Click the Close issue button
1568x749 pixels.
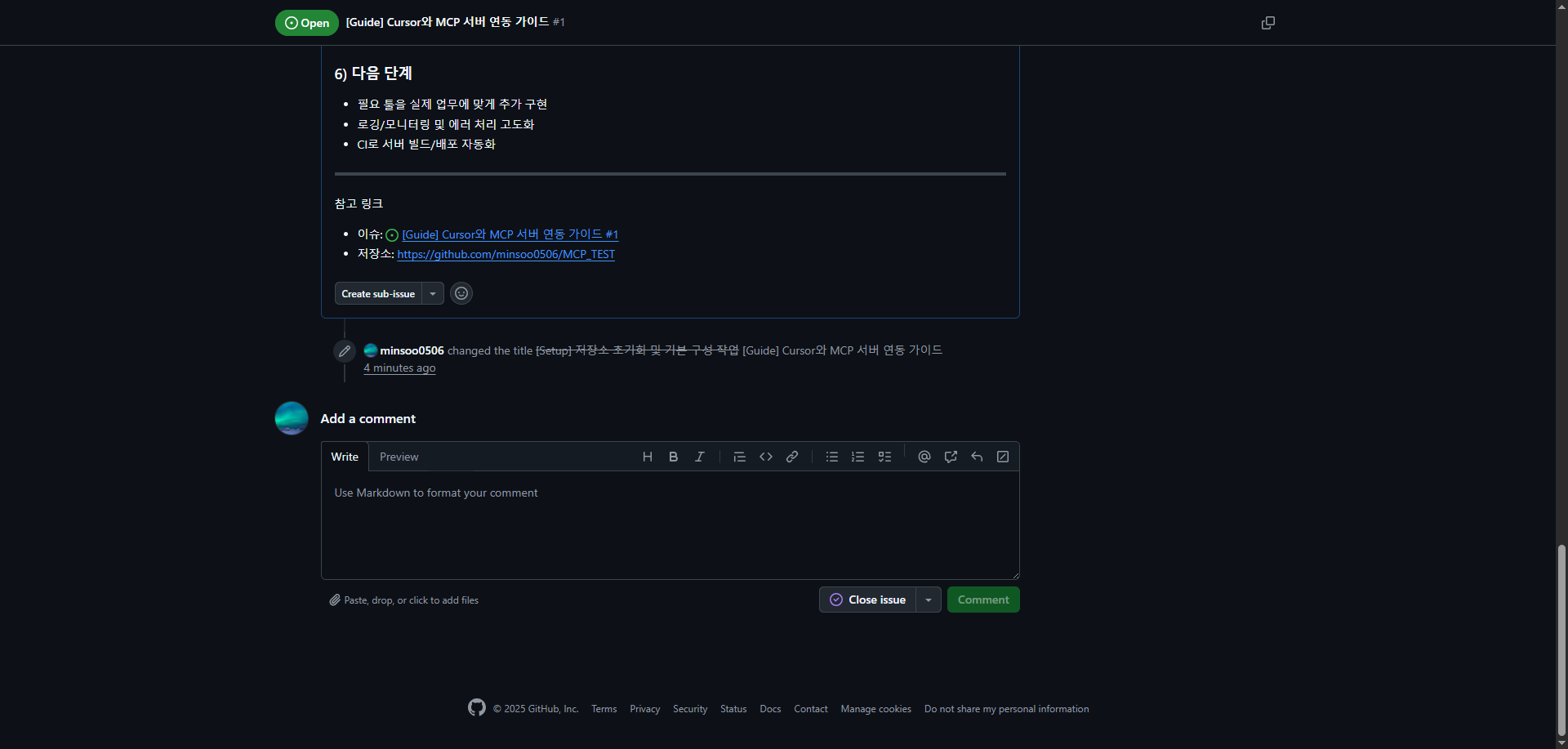[867, 600]
